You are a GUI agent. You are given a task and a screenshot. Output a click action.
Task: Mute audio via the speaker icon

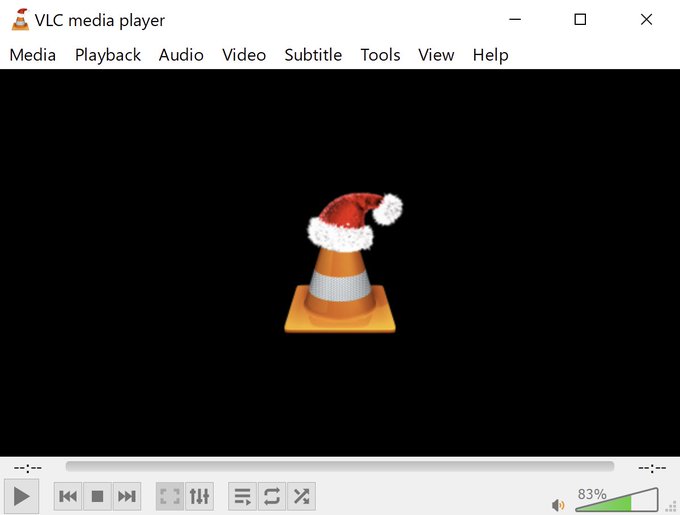point(558,505)
